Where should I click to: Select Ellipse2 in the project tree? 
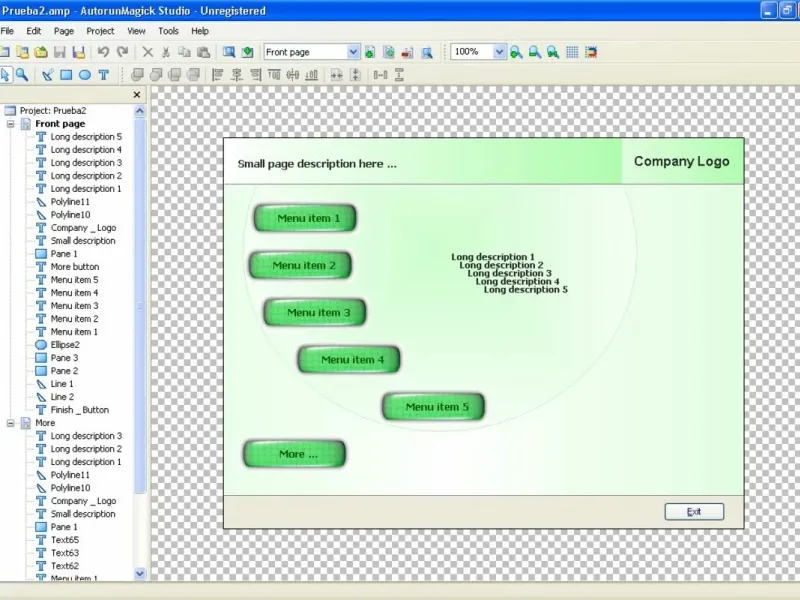pyautogui.click(x=65, y=345)
